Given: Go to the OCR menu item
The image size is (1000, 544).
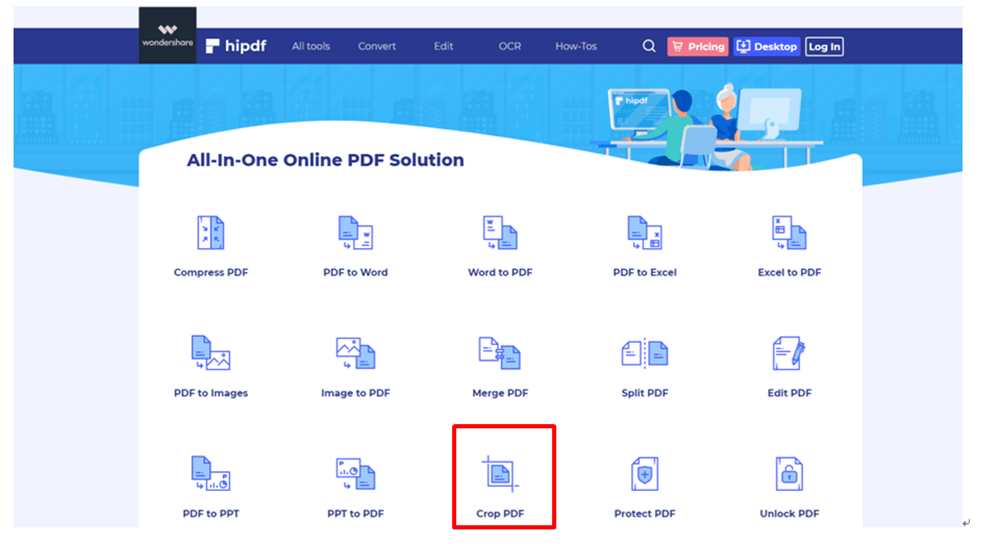Looking at the screenshot, I should [510, 46].
